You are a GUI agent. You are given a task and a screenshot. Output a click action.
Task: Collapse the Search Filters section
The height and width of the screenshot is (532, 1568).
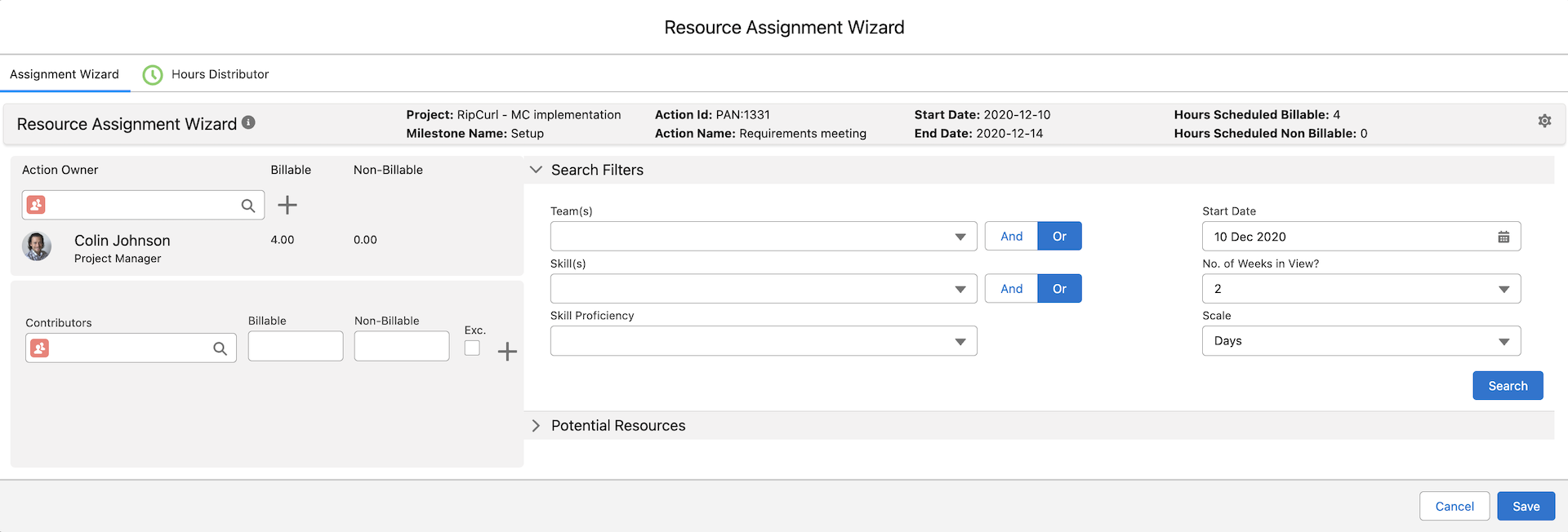[x=536, y=170]
